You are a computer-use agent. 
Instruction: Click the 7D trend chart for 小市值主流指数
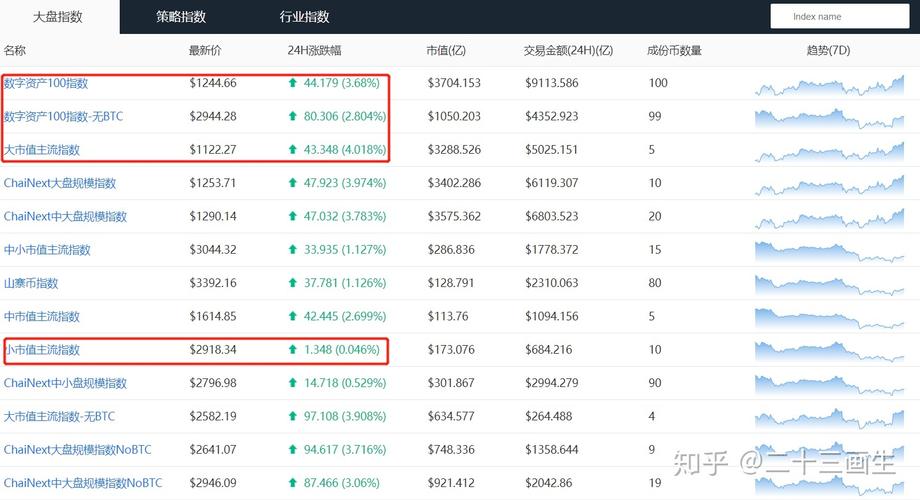click(x=829, y=352)
